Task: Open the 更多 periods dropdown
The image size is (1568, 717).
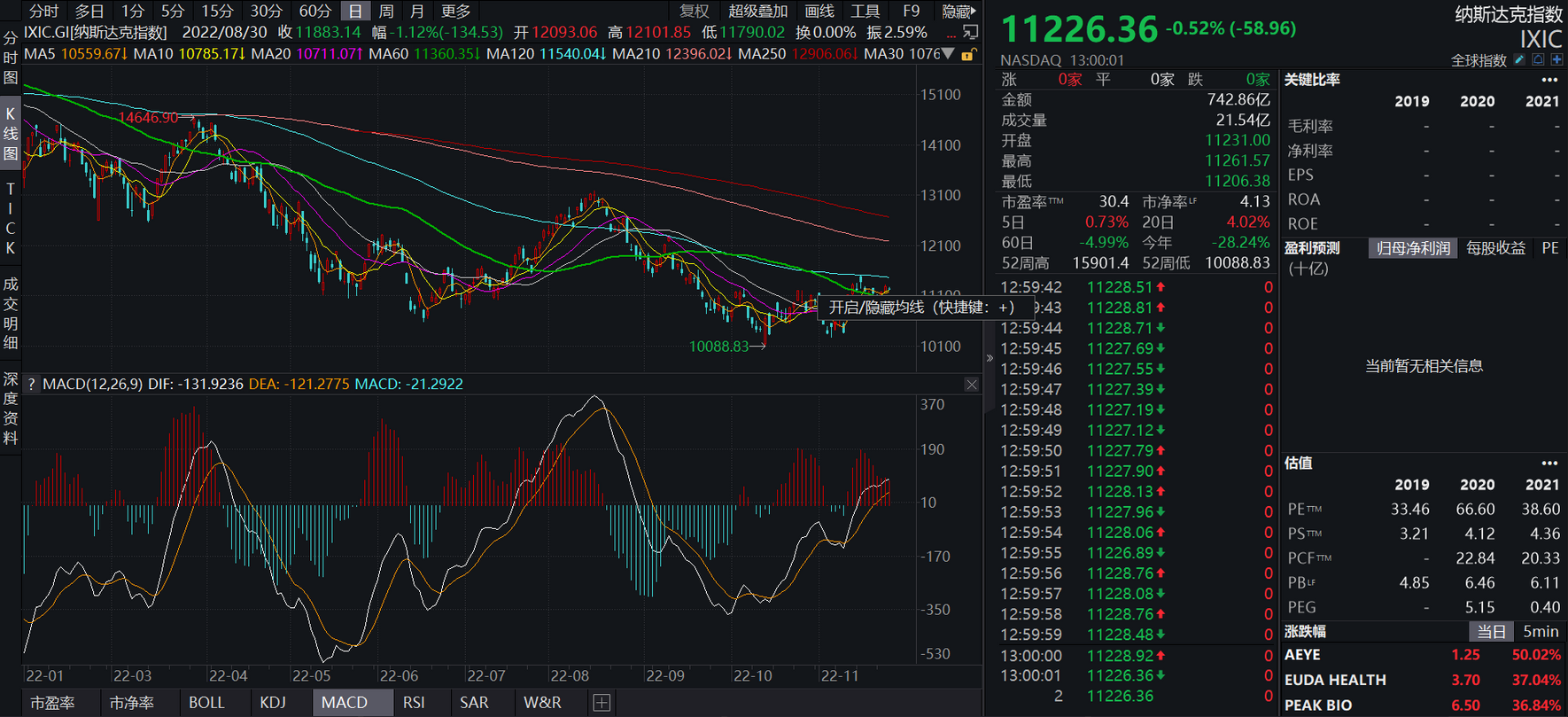Action: [455, 11]
